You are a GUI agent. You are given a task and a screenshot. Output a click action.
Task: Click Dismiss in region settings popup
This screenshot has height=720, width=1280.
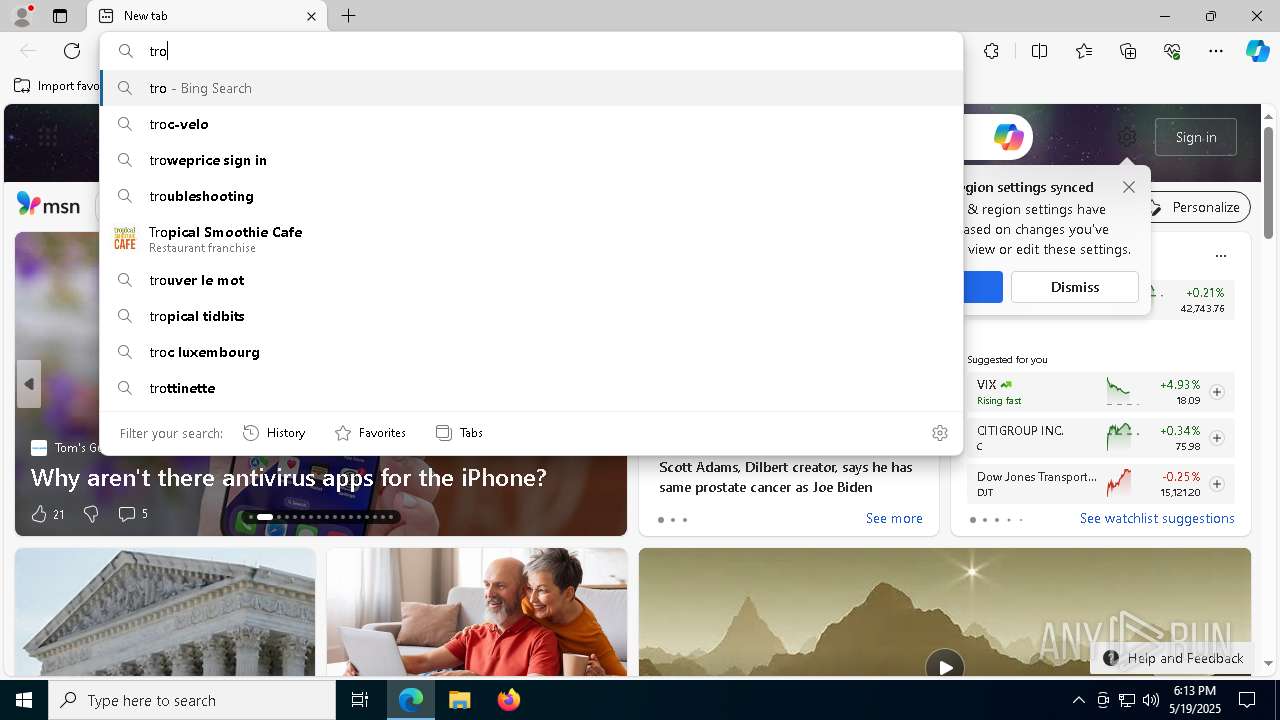click(x=1075, y=287)
